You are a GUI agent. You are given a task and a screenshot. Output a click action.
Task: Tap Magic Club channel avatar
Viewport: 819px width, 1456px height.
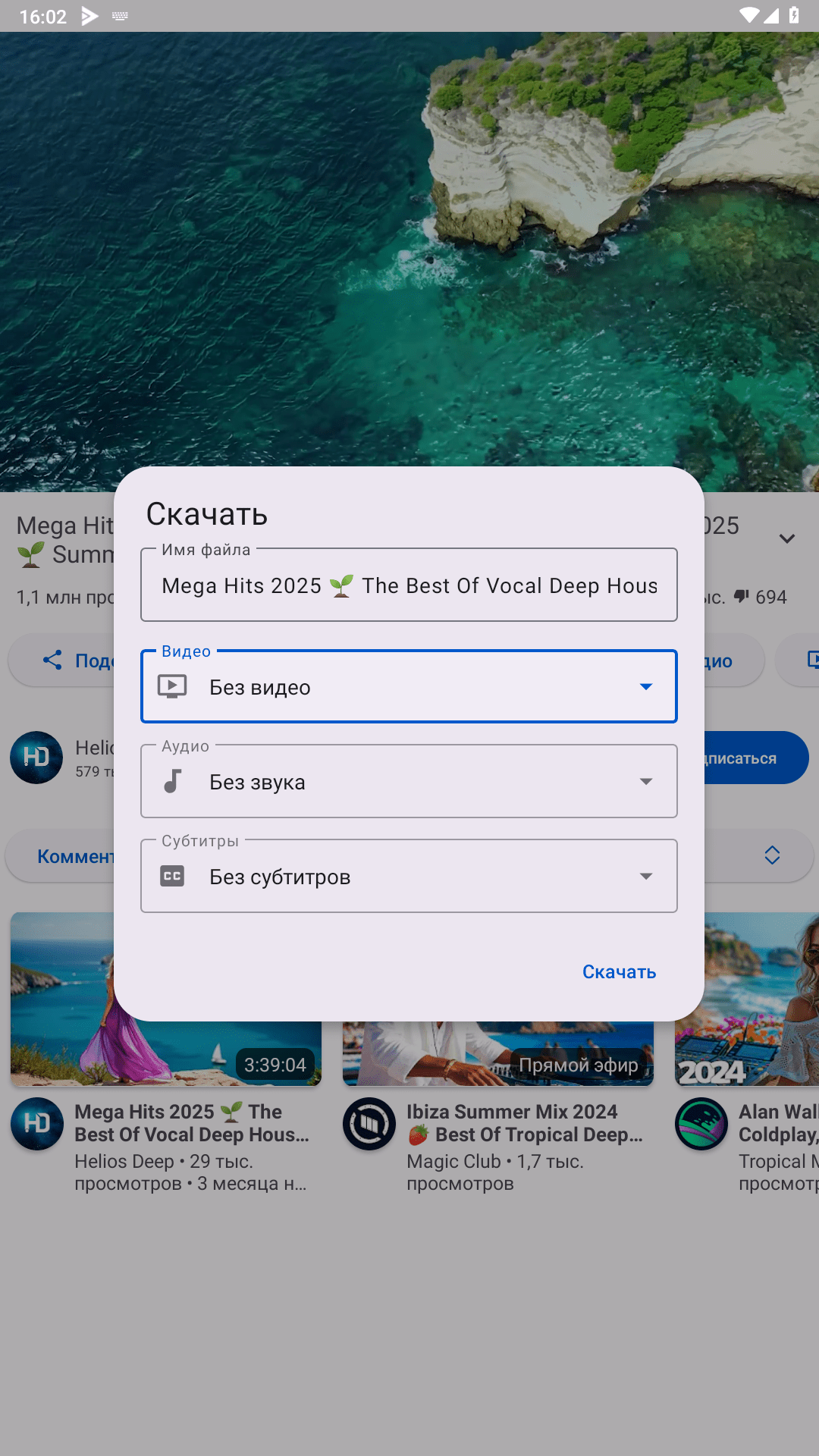tap(369, 1124)
